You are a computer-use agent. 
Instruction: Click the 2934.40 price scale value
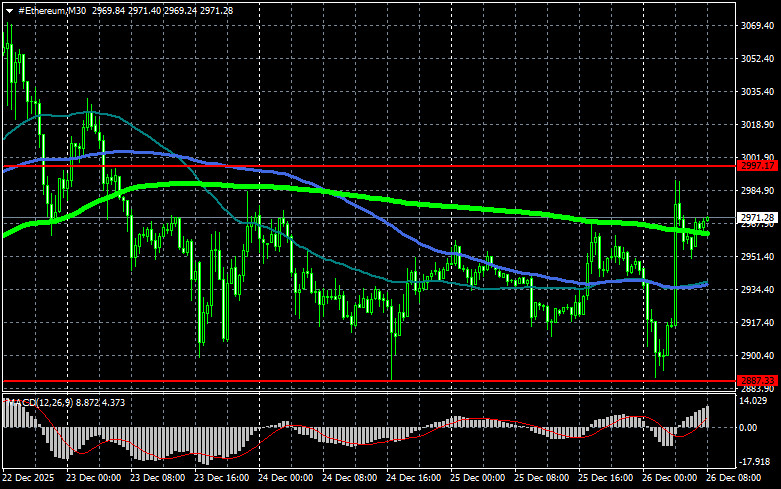click(x=758, y=289)
